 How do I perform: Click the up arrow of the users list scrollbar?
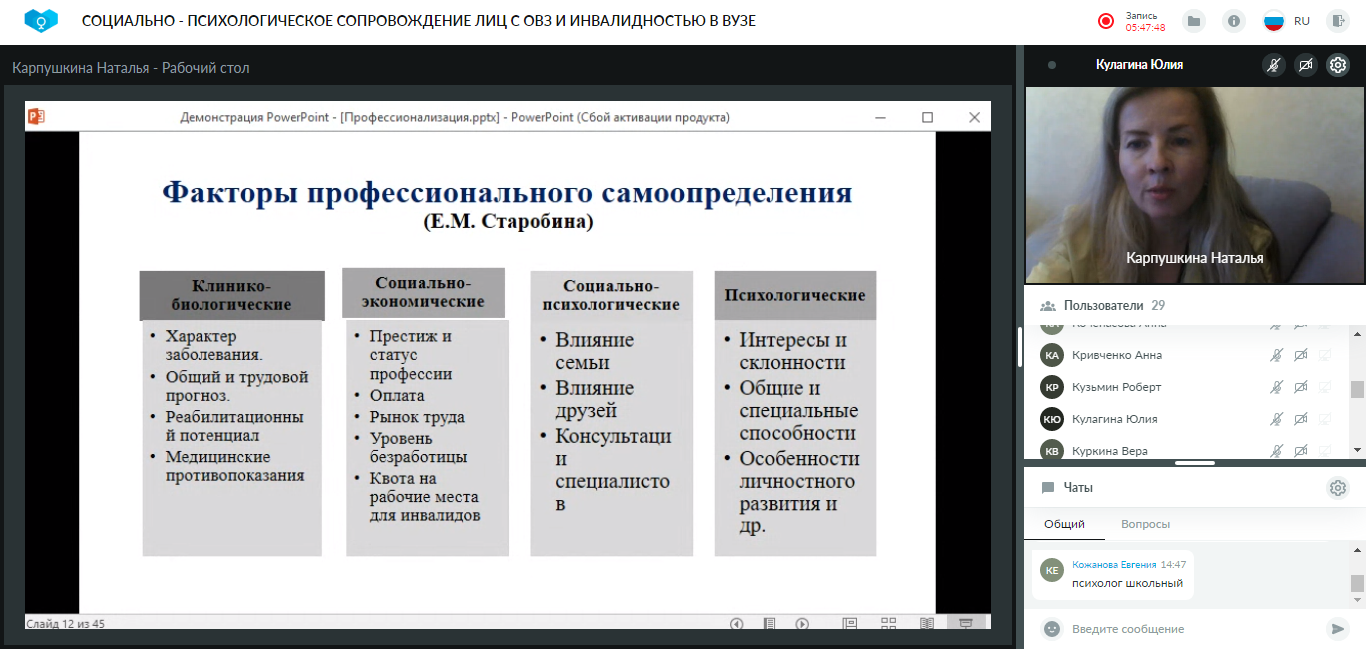pyautogui.click(x=1357, y=334)
